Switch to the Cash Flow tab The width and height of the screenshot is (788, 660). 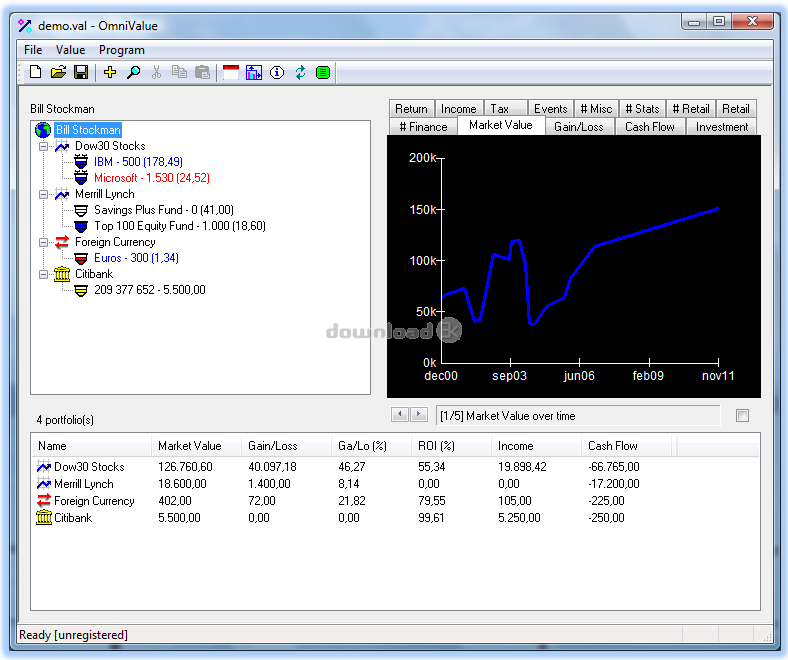click(650, 127)
